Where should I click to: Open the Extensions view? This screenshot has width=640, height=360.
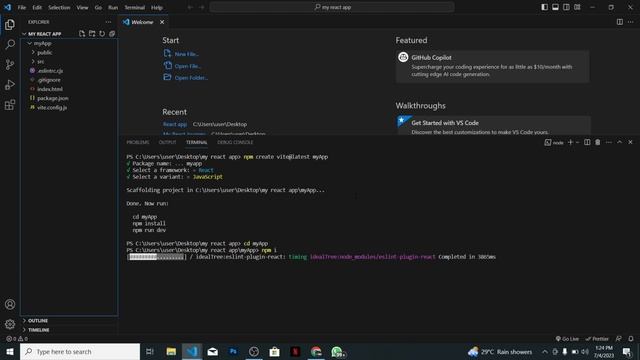pos(10,105)
